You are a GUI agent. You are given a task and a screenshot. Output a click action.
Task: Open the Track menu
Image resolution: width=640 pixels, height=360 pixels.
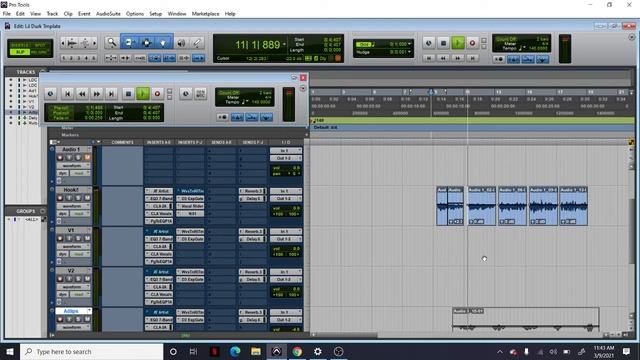(x=52, y=13)
